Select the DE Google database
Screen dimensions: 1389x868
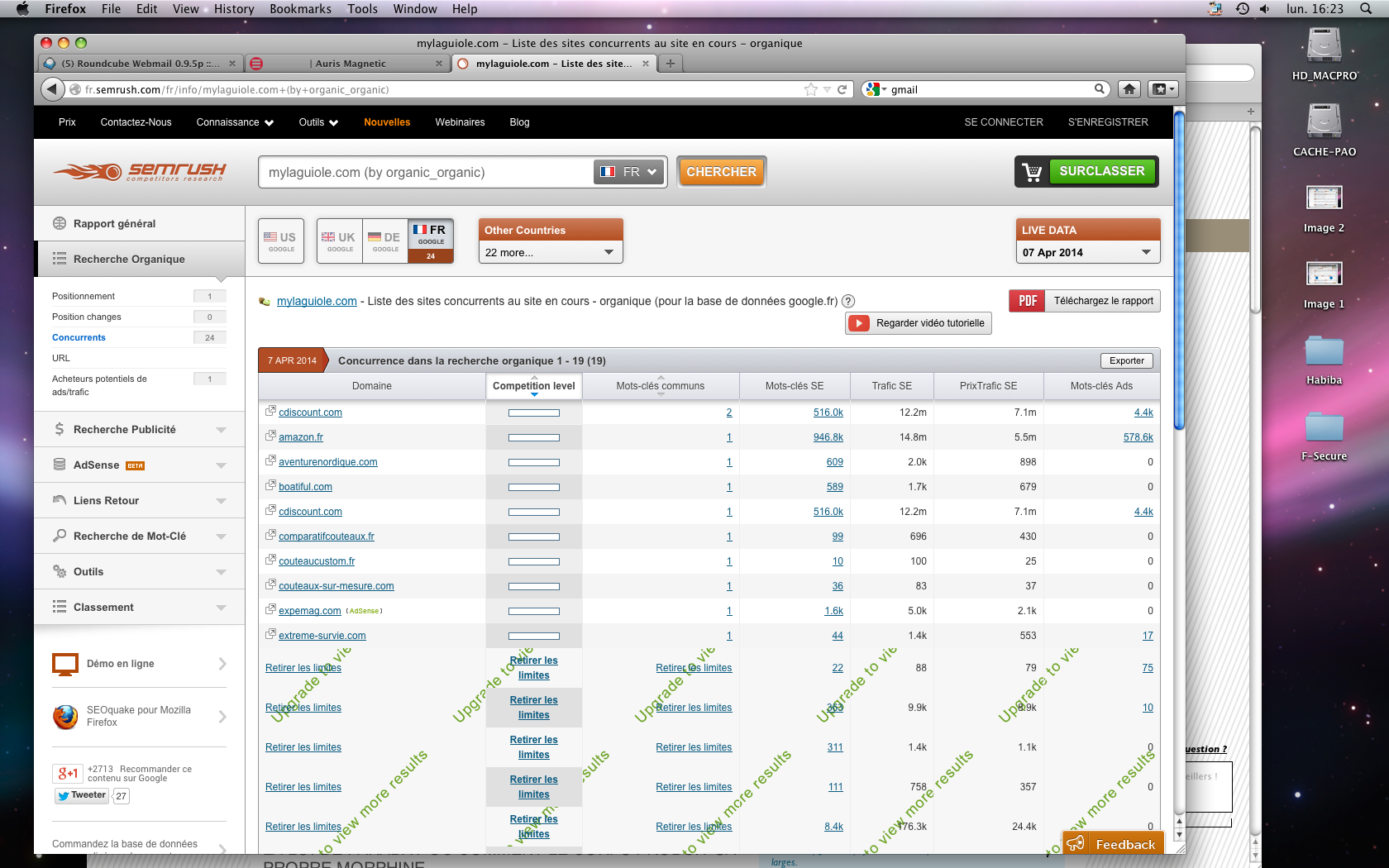coord(384,241)
